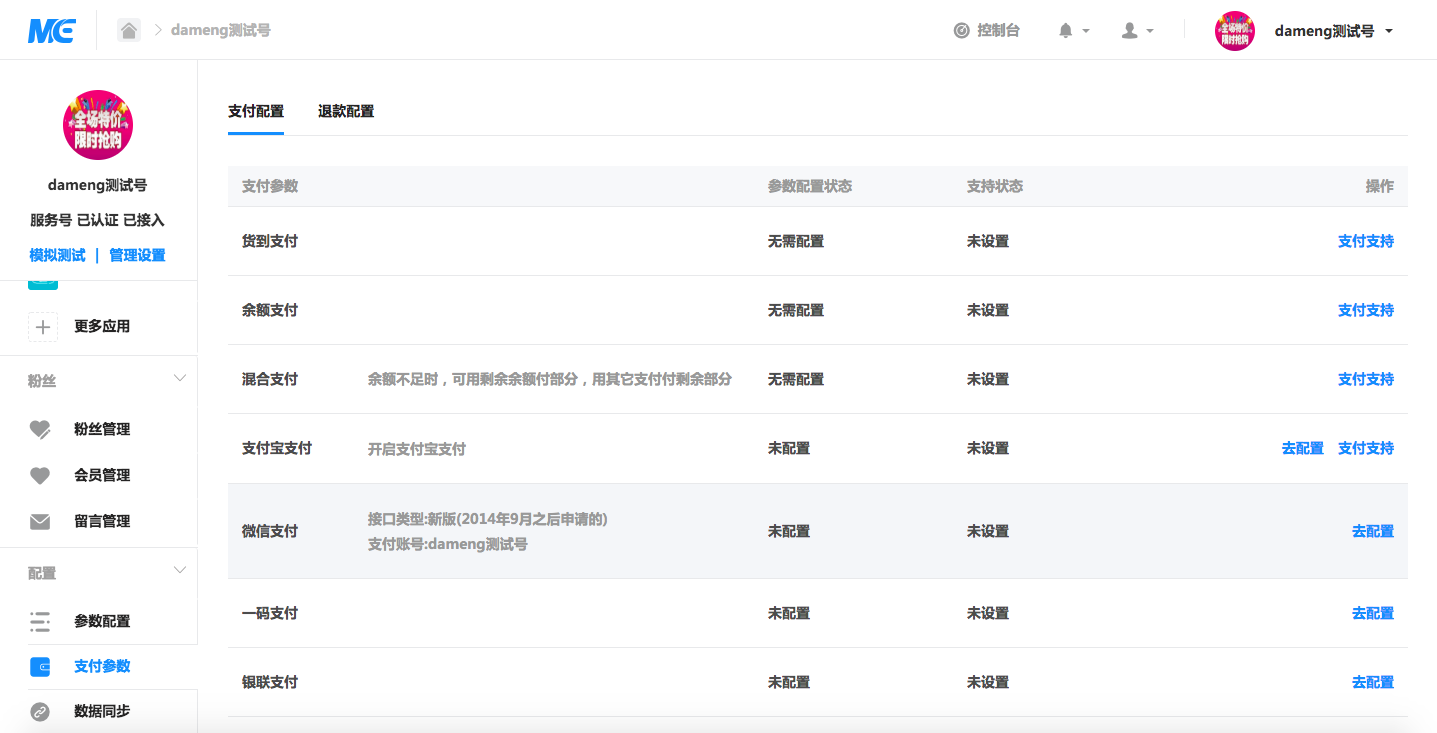The width and height of the screenshot is (1437, 733).
Task: Click the 管理设置 link
Action: click(137, 255)
